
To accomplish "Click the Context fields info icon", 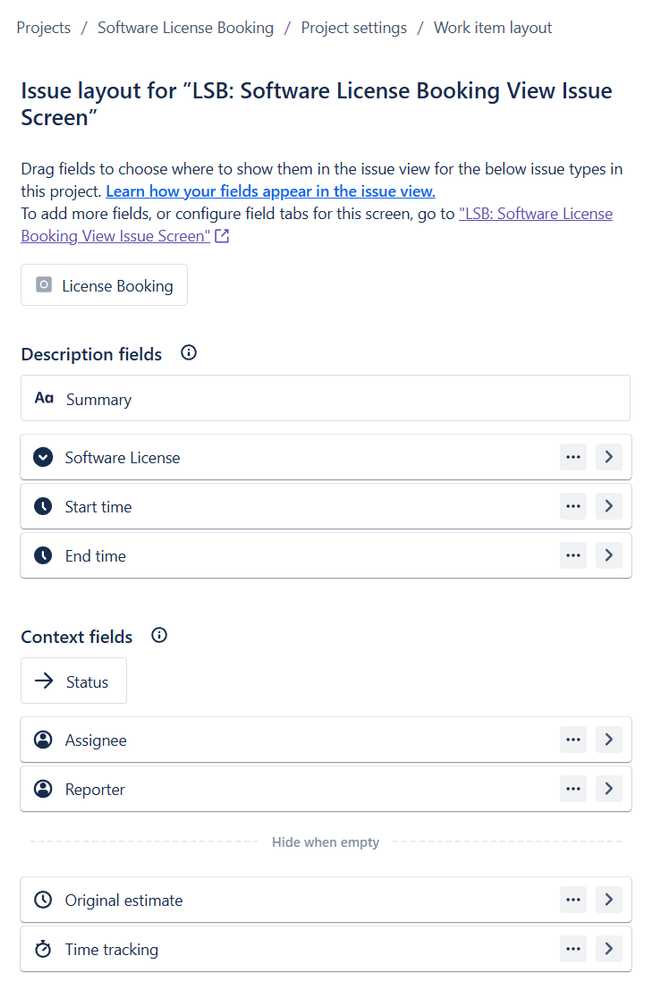I will coord(159,635).
